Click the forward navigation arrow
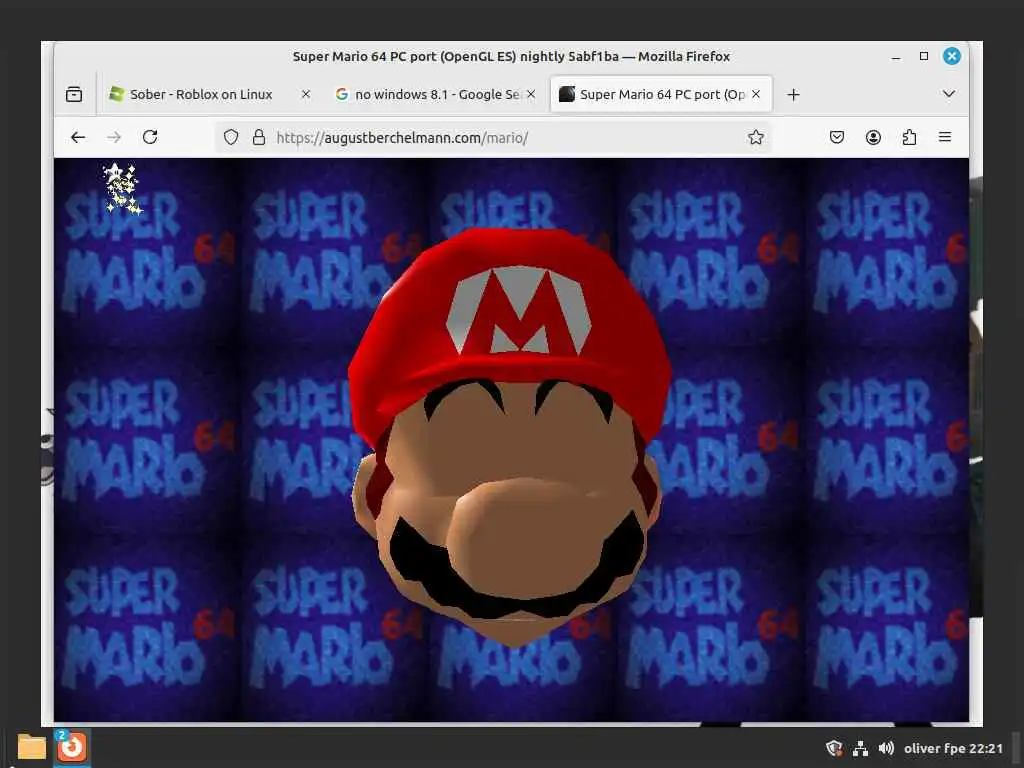 pyautogui.click(x=114, y=137)
